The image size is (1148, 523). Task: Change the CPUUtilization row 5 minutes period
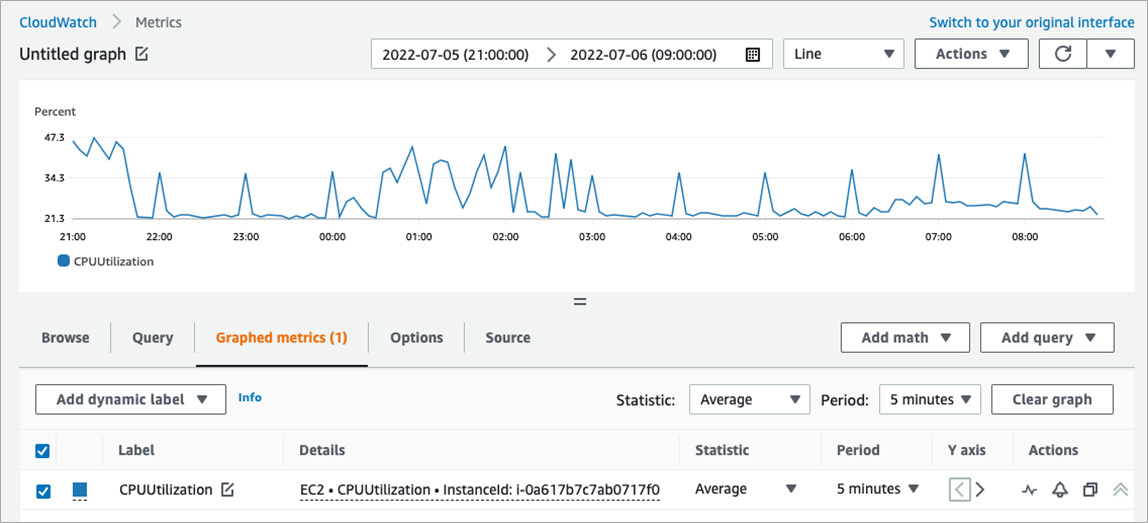point(878,489)
